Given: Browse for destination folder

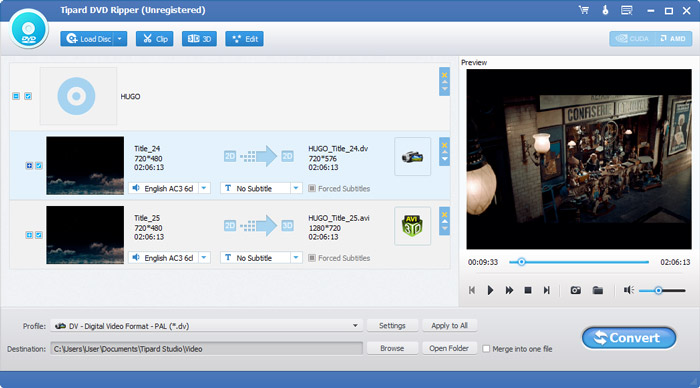Looking at the screenshot, I should coord(392,348).
